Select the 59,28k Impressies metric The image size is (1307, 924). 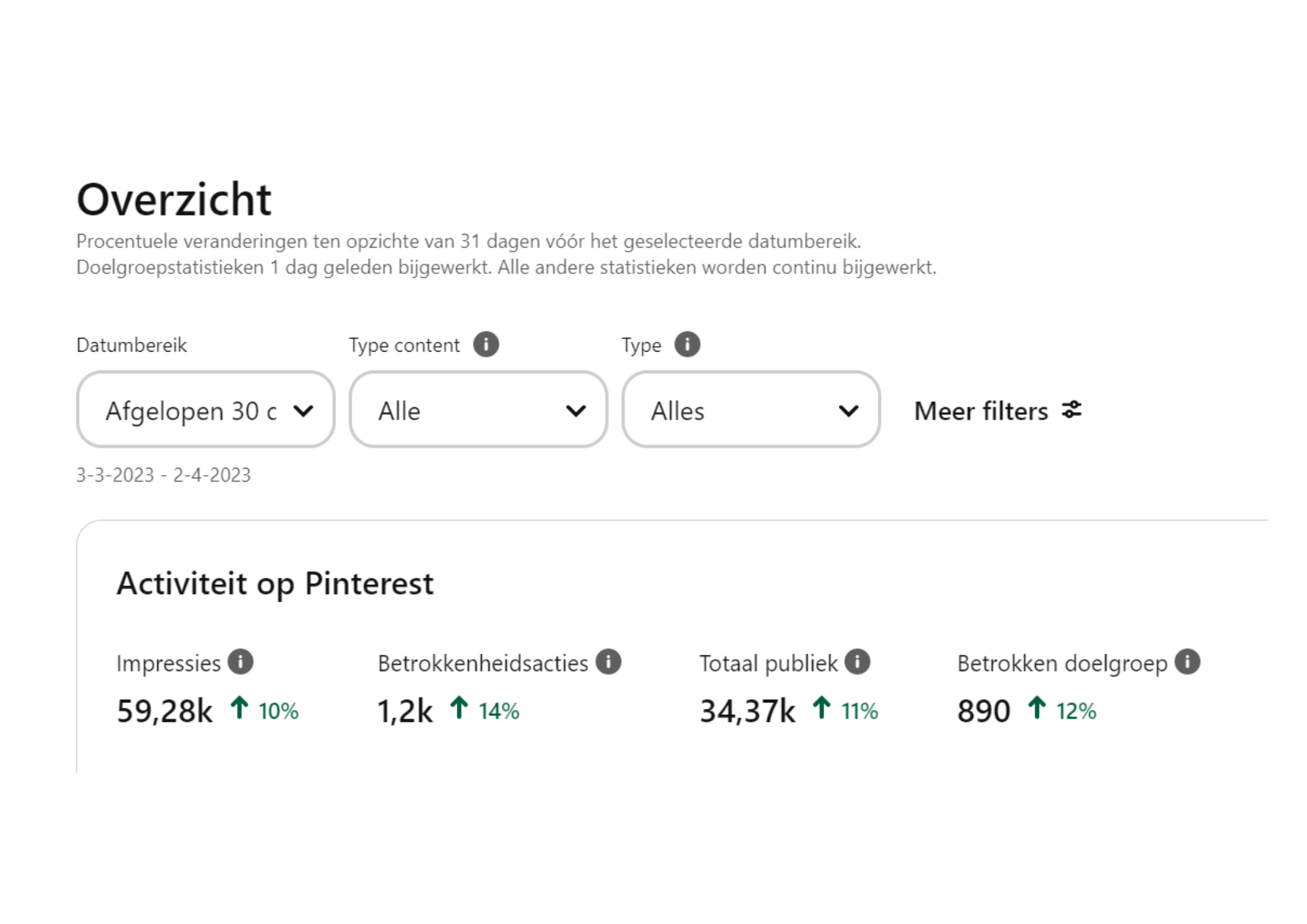coord(165,711)
